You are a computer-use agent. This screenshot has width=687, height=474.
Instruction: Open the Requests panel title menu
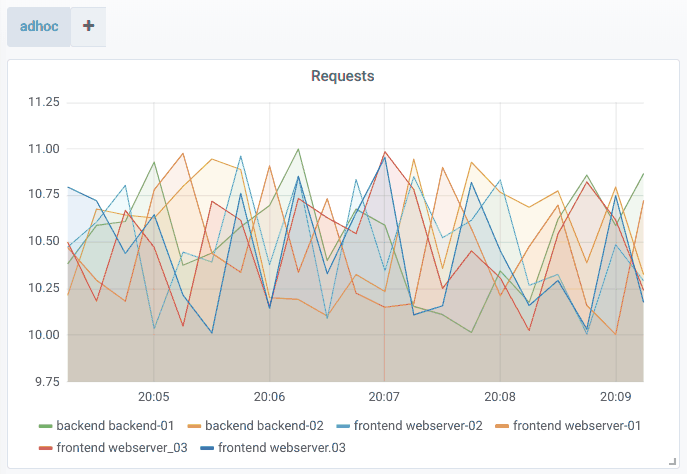(x=343, y=76)
